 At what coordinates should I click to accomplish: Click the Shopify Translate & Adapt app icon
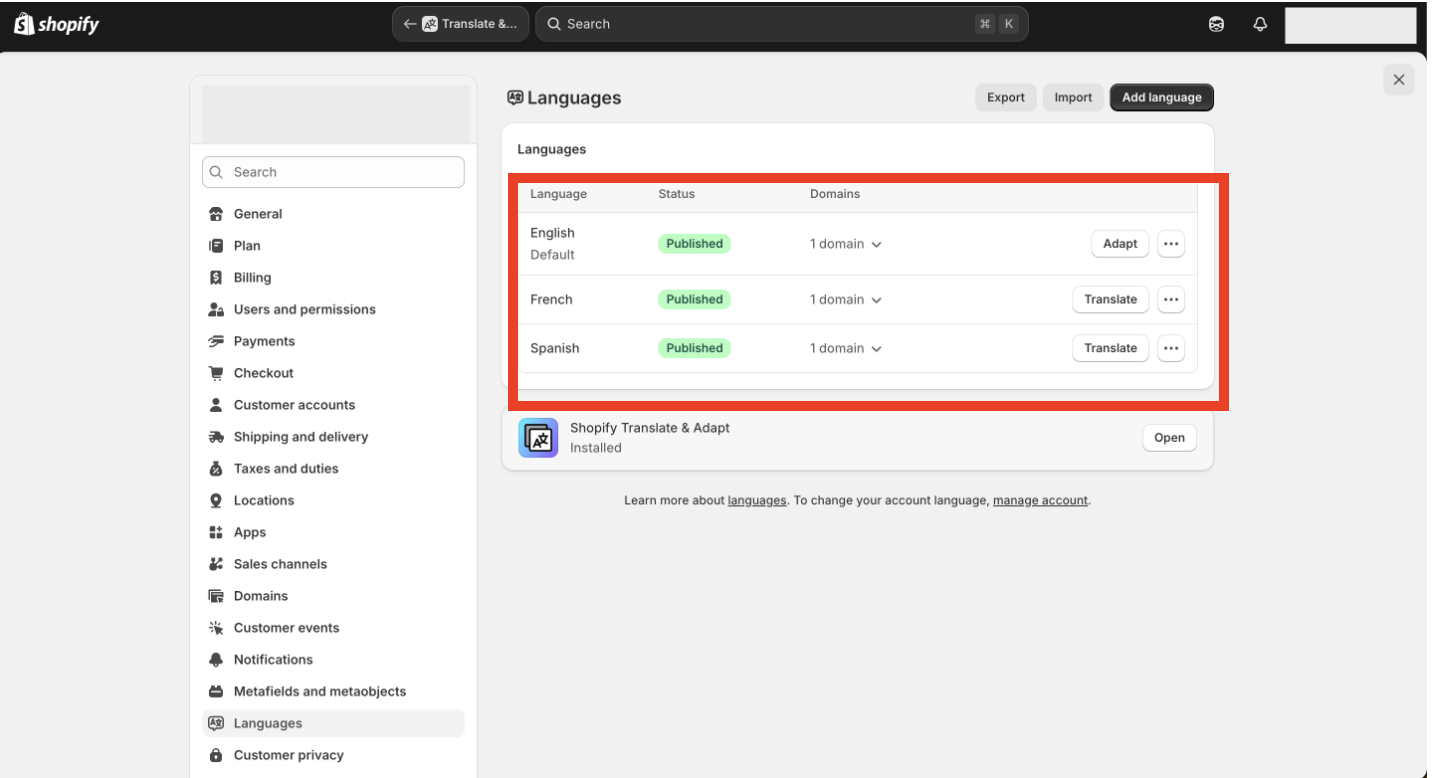click(x=538, y=438)
